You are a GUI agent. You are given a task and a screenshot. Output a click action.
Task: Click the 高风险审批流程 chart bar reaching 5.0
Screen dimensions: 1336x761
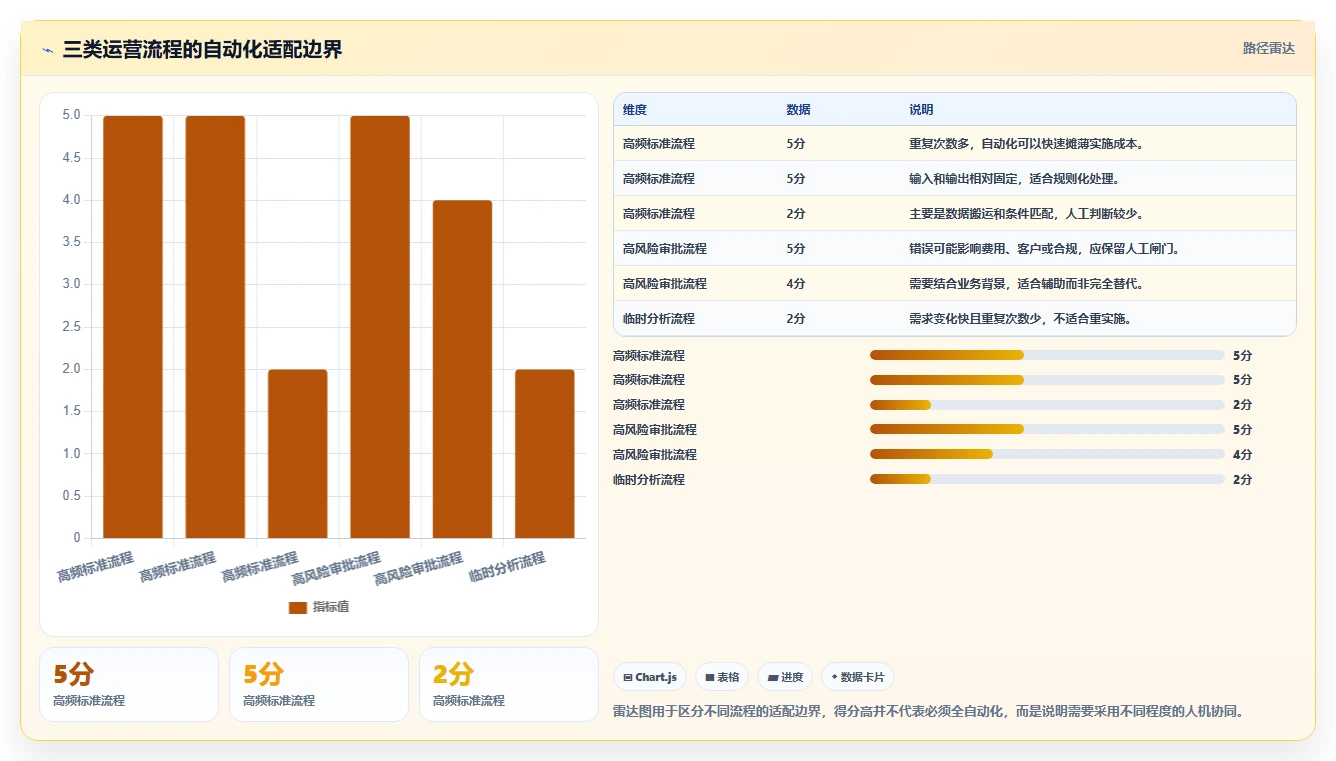[380, 327]
